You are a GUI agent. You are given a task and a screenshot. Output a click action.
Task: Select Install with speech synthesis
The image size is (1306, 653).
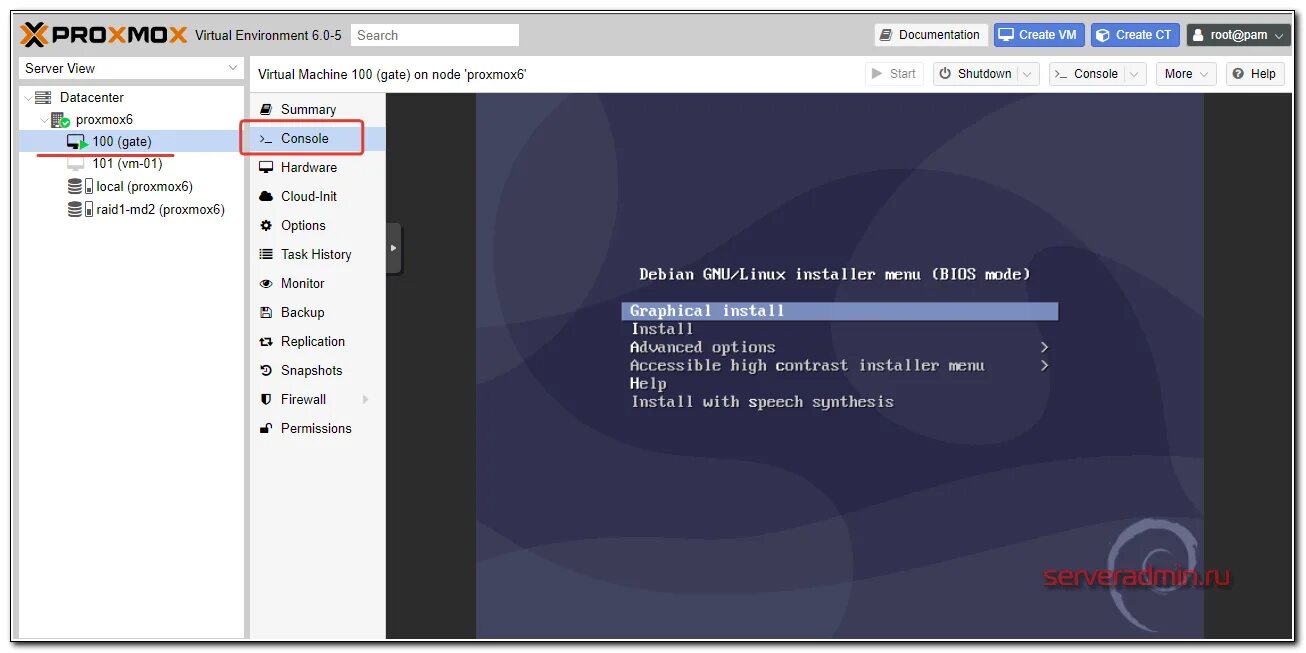coord(762,402)
